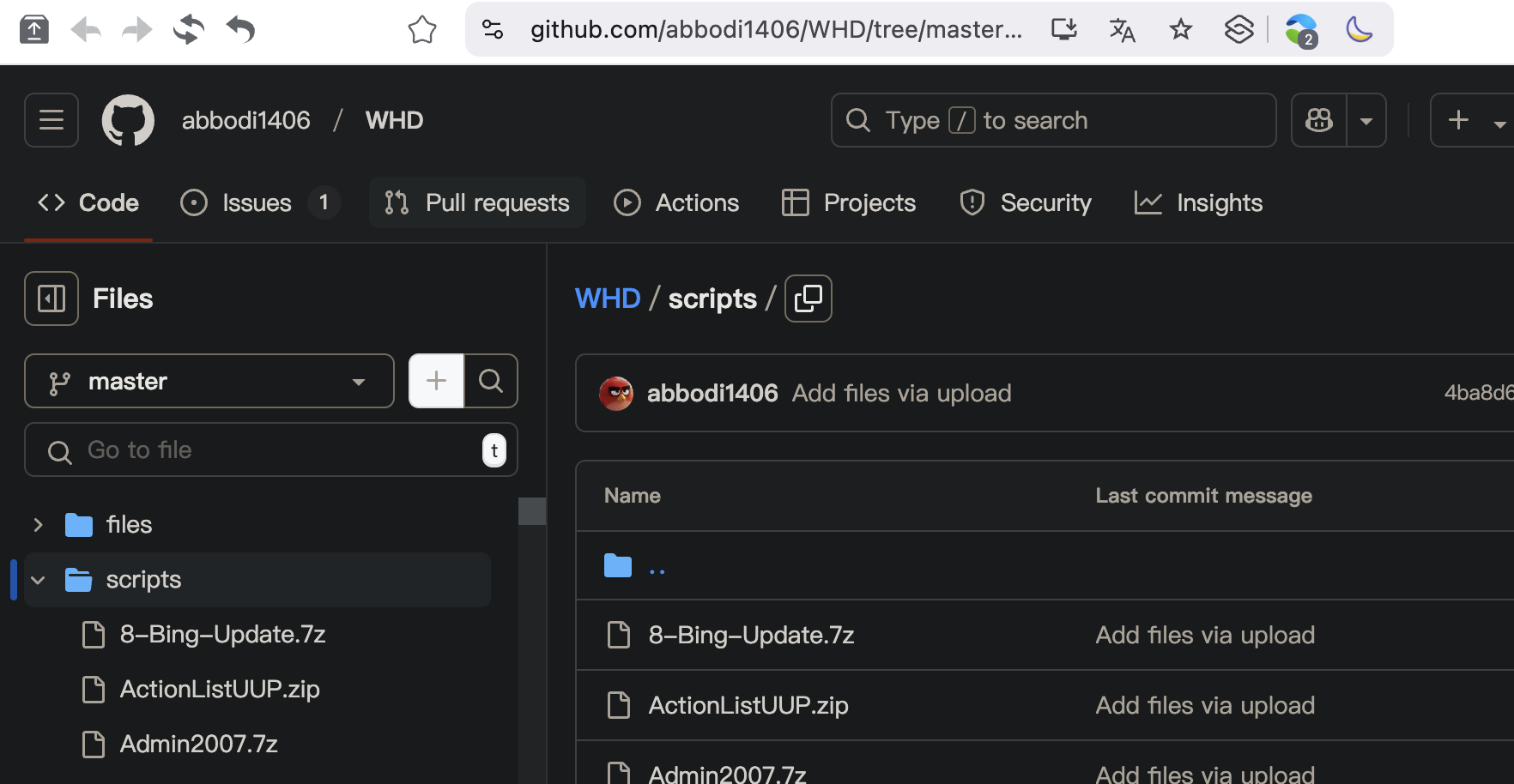Toggle the dark mode moon icon
Image resolution: width=1514 pixels, height=784 pixels.
coord(1360,30)
